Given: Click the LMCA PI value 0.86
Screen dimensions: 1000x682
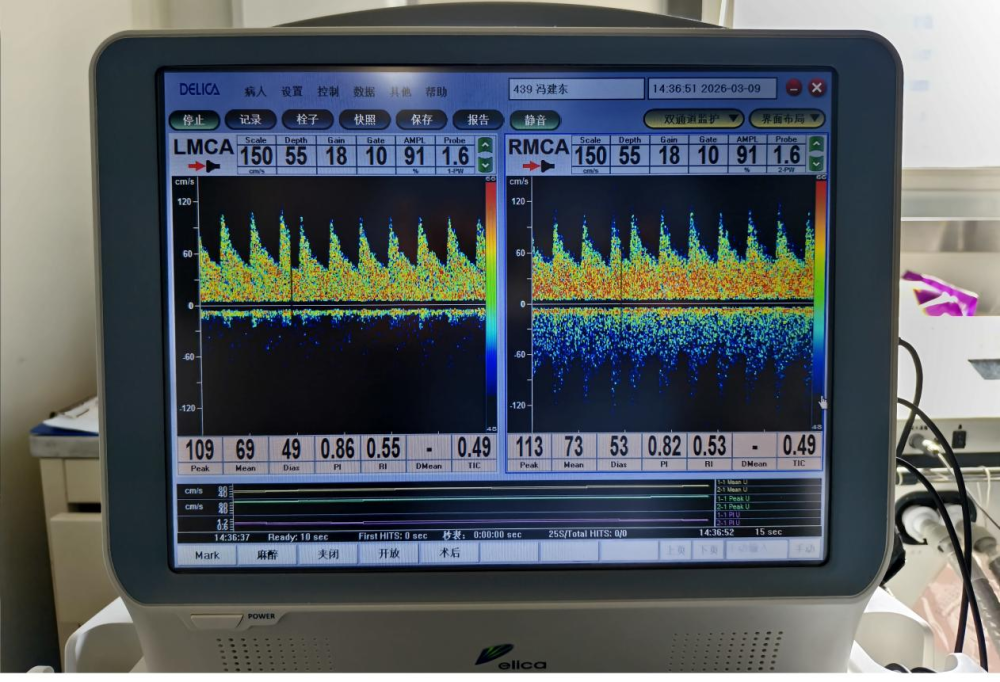Looking at the screenshot, I should 337,449.
